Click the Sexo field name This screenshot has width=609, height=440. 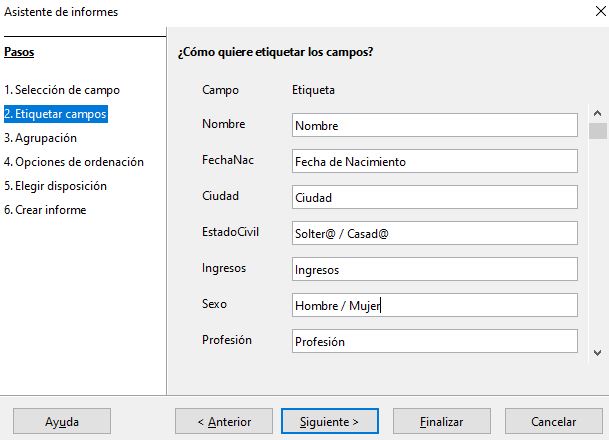(x=214, y=304)
